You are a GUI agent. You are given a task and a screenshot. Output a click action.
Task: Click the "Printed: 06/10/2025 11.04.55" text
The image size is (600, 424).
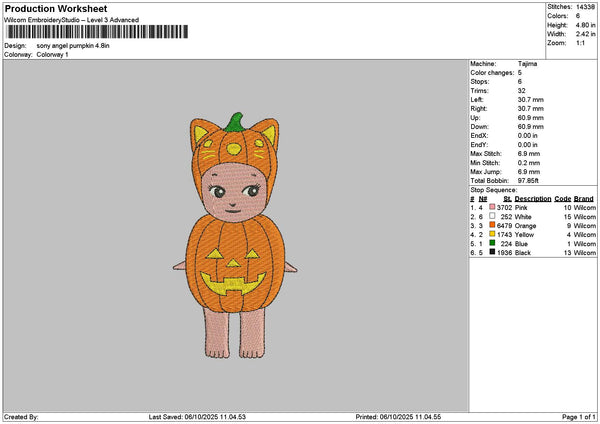pos(398,417)
